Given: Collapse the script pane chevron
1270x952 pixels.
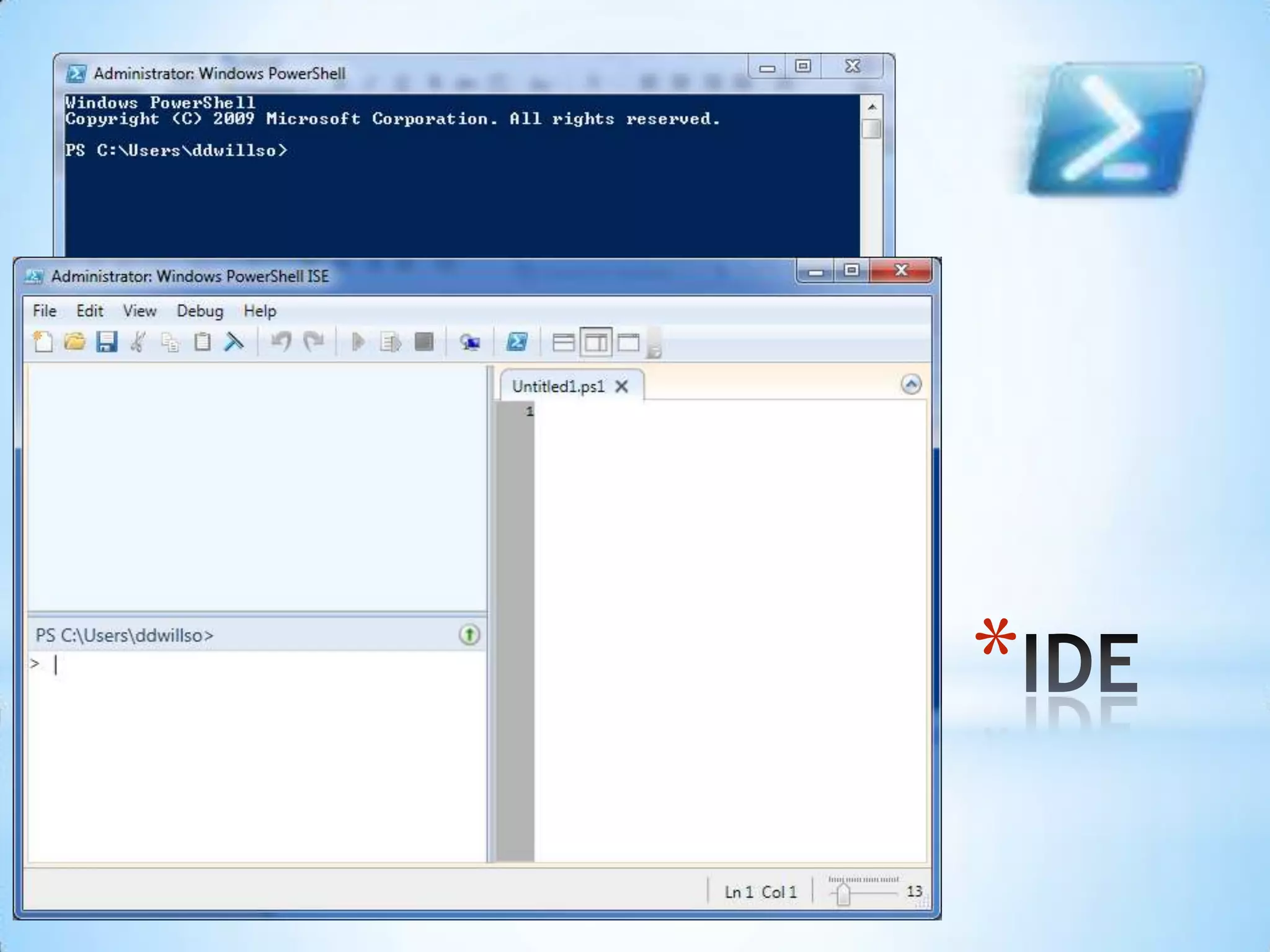Looking at the screenshot, I should [x=911, y=384].
